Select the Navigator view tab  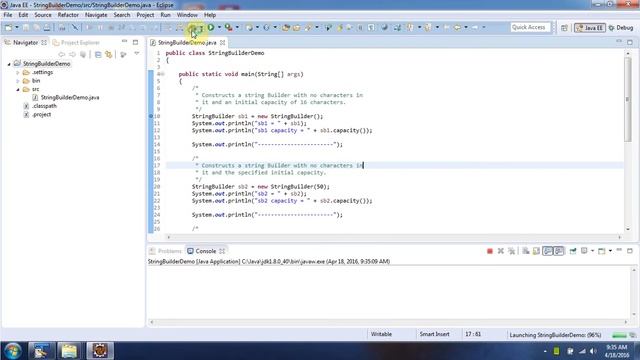pyautogui.click(x=25, y=42)
